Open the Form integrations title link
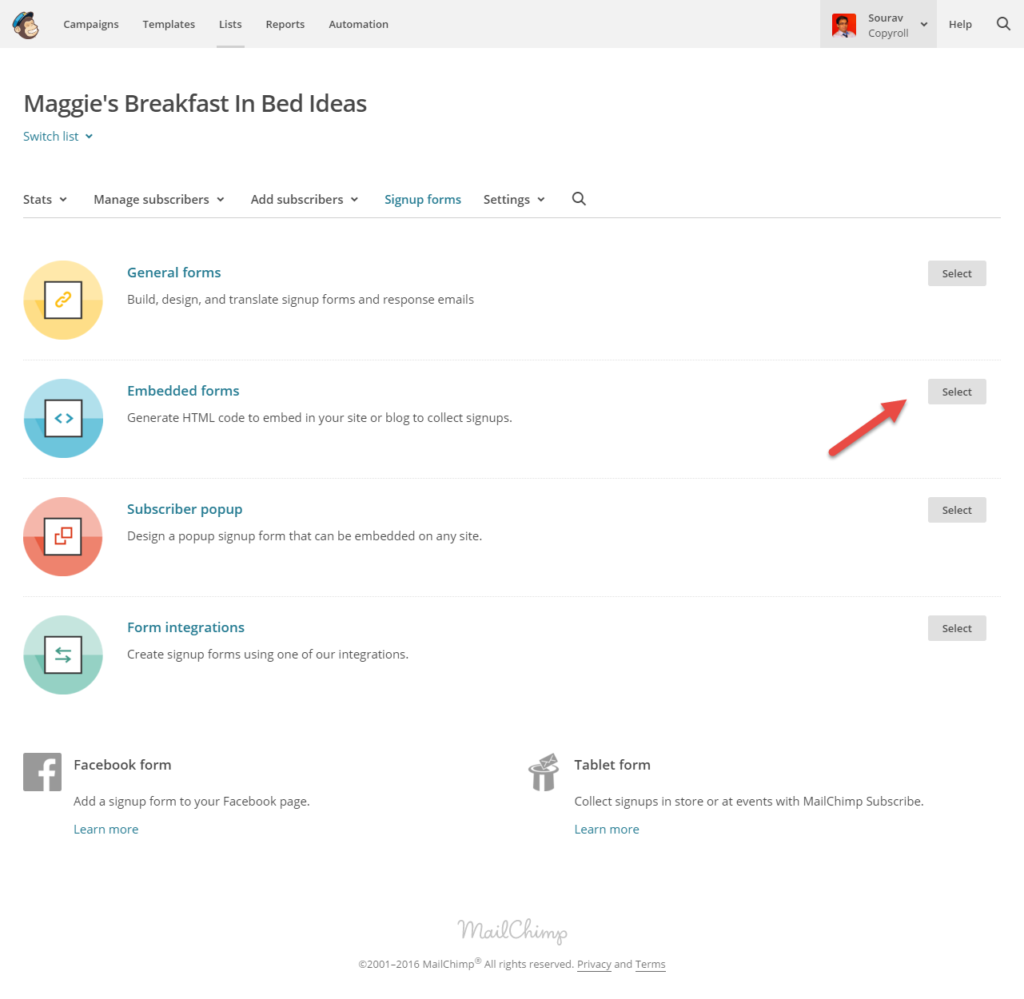 click(x=185, y=627)
